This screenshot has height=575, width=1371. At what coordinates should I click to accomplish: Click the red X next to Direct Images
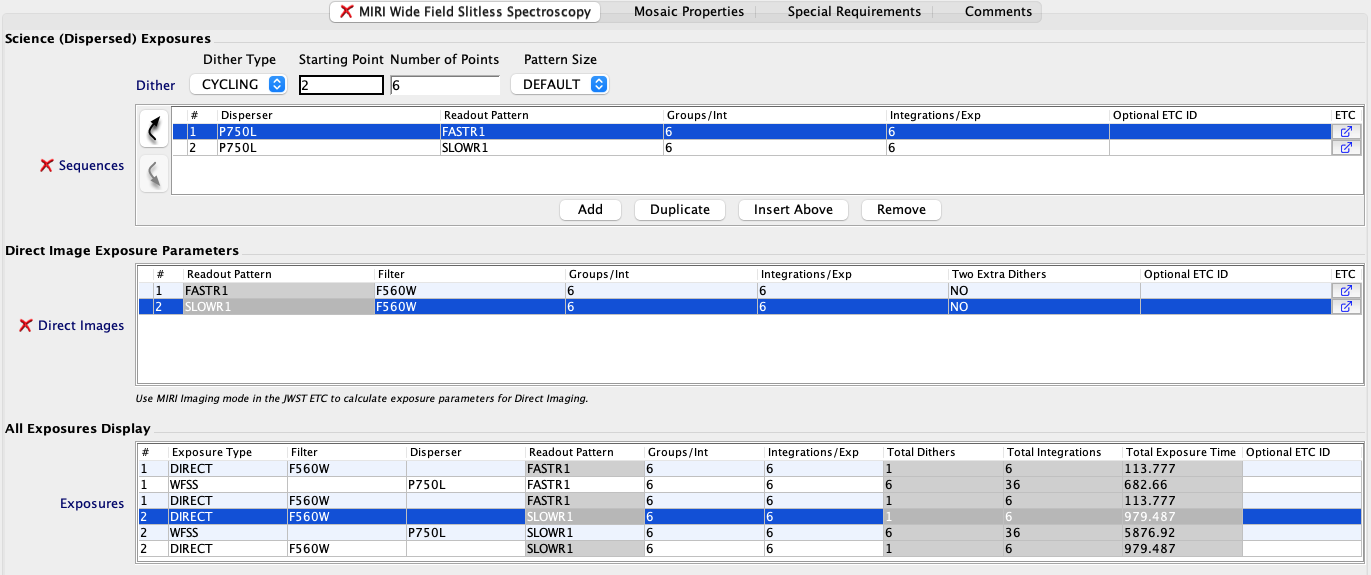coord(26,326)
